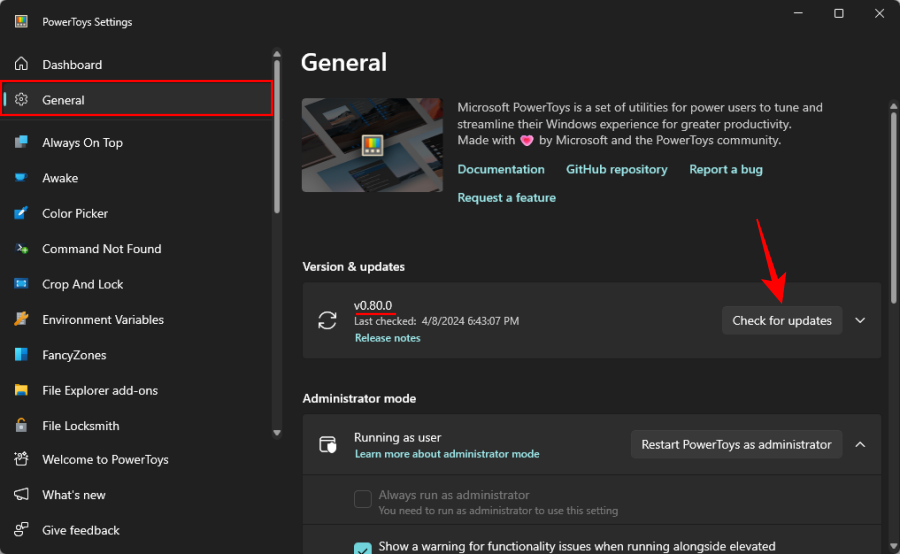Click the File Locksmith padlock icon
The height and width of the screenshot is (554, 900).
click(x=21, y=425)
